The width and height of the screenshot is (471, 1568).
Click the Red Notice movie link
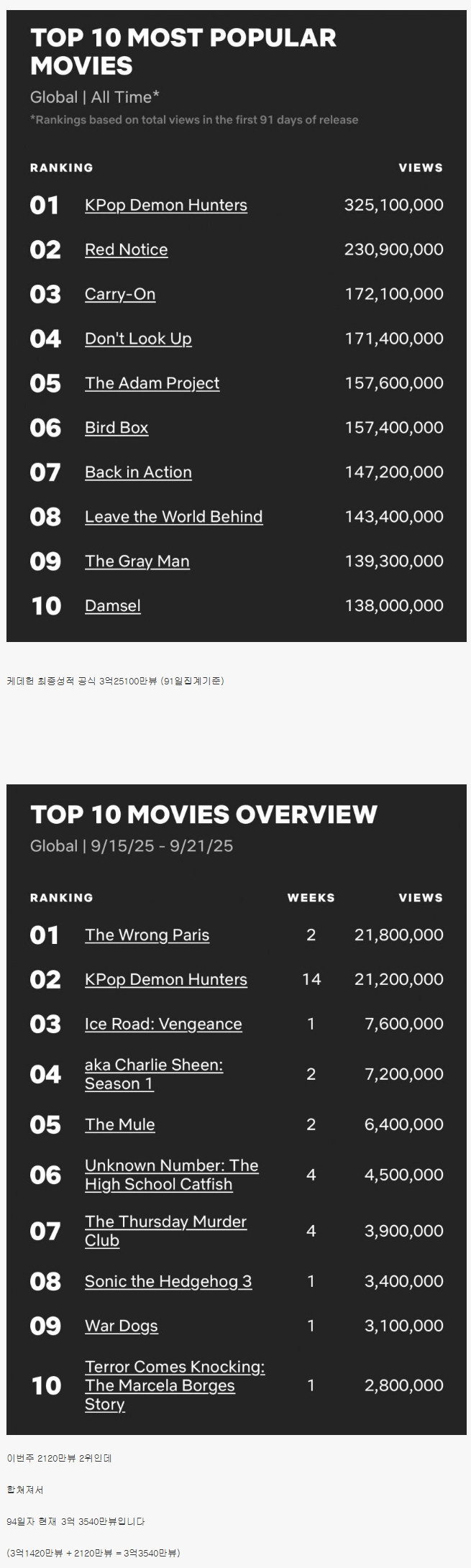tap(127, 249)
